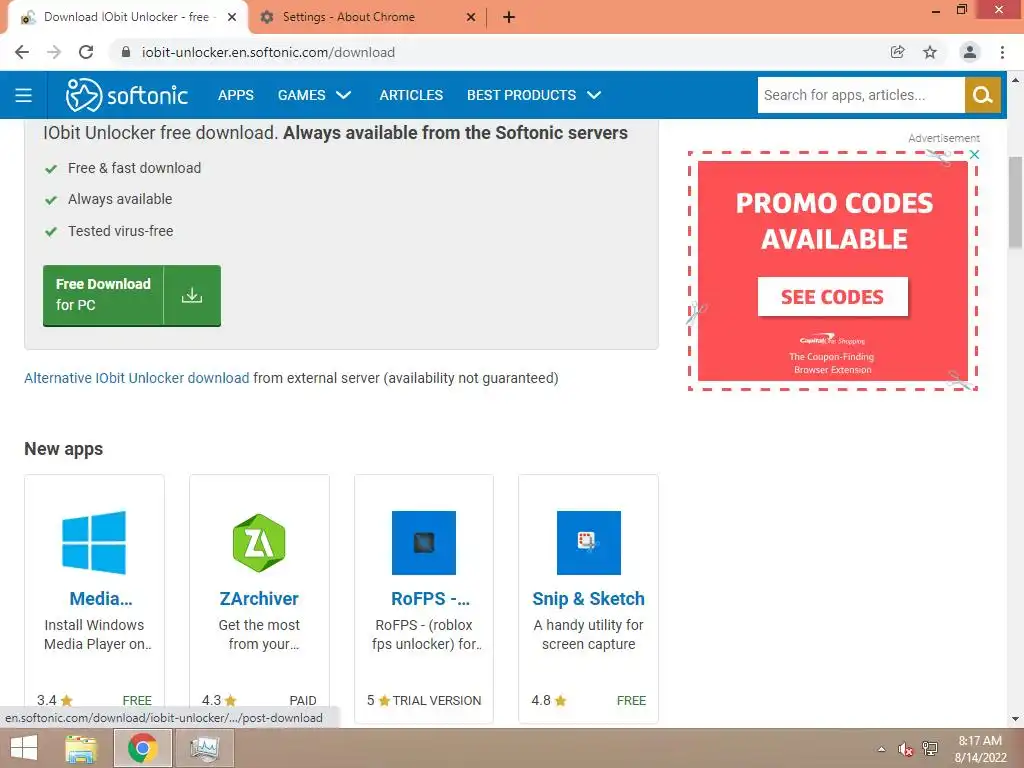Share this page icon in address bar
This screenshot has height=768, width=1024.
click(x=897, y=52)
